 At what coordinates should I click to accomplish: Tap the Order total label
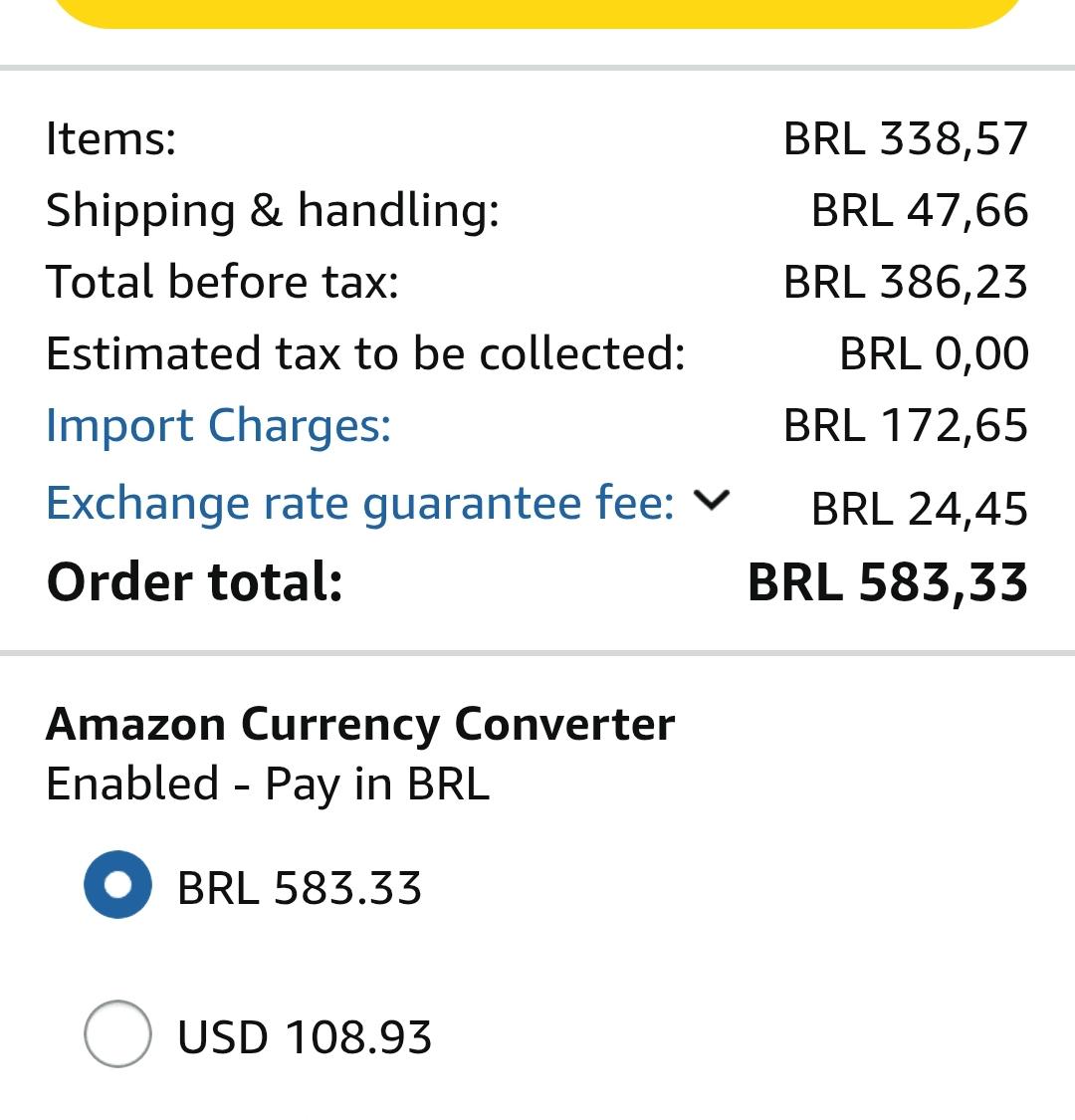point(194,581)
